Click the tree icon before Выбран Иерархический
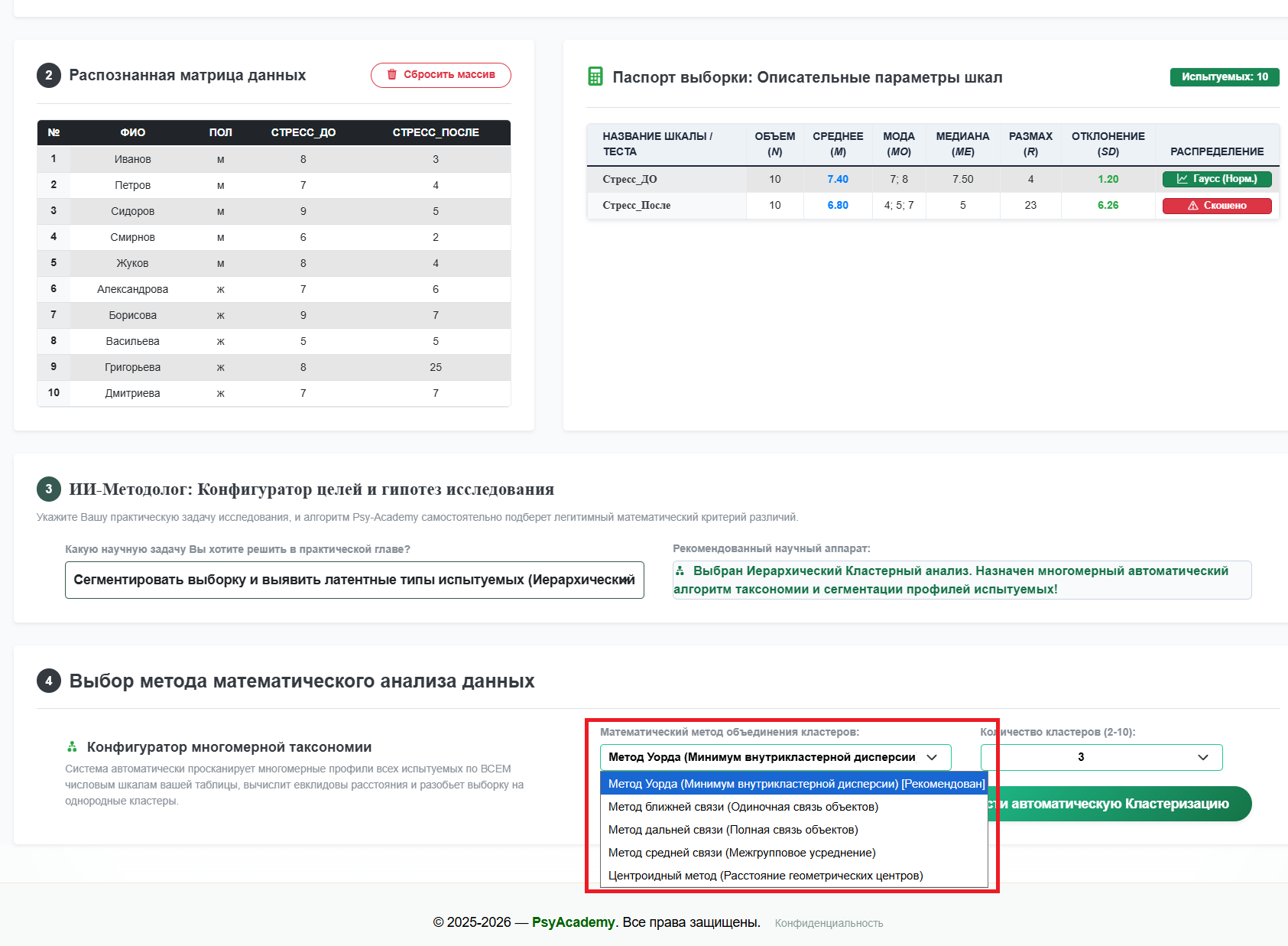 [x=680, y=571]
